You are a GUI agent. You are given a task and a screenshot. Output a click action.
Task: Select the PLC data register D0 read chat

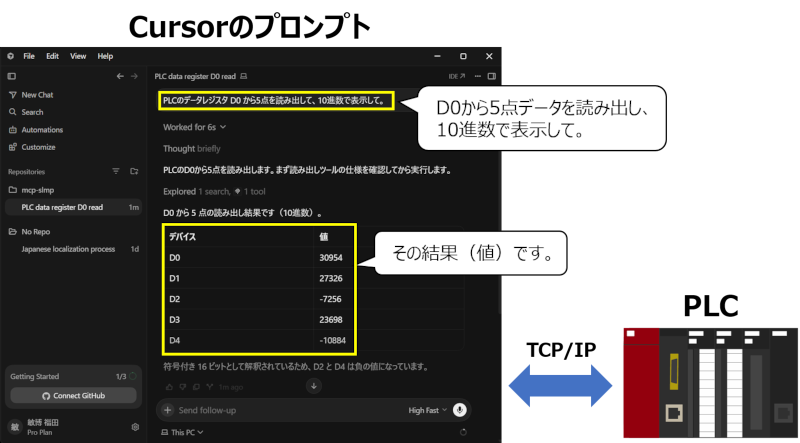(x=73, y=207)
